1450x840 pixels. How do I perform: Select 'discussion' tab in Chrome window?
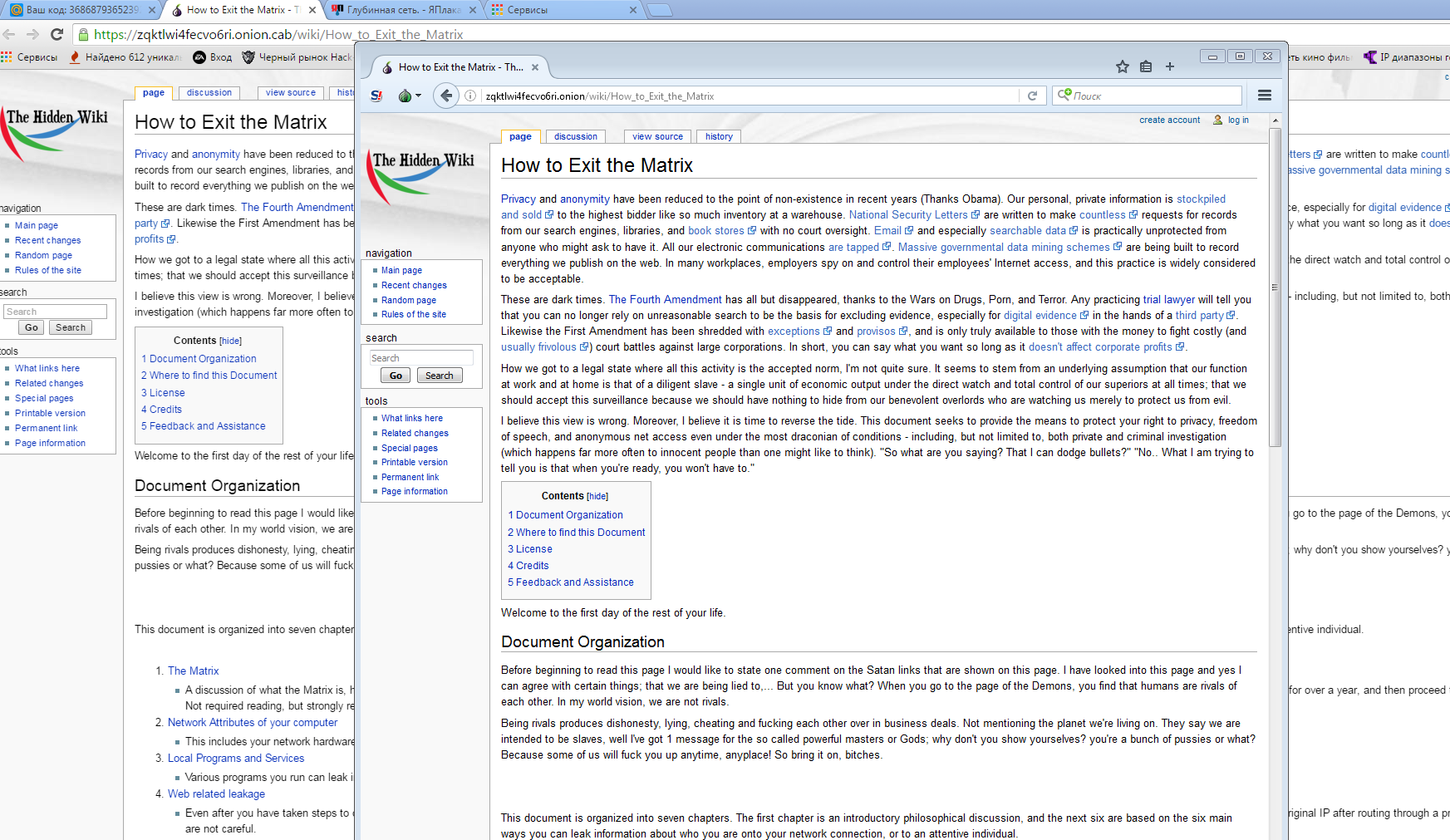coord(209,92)
